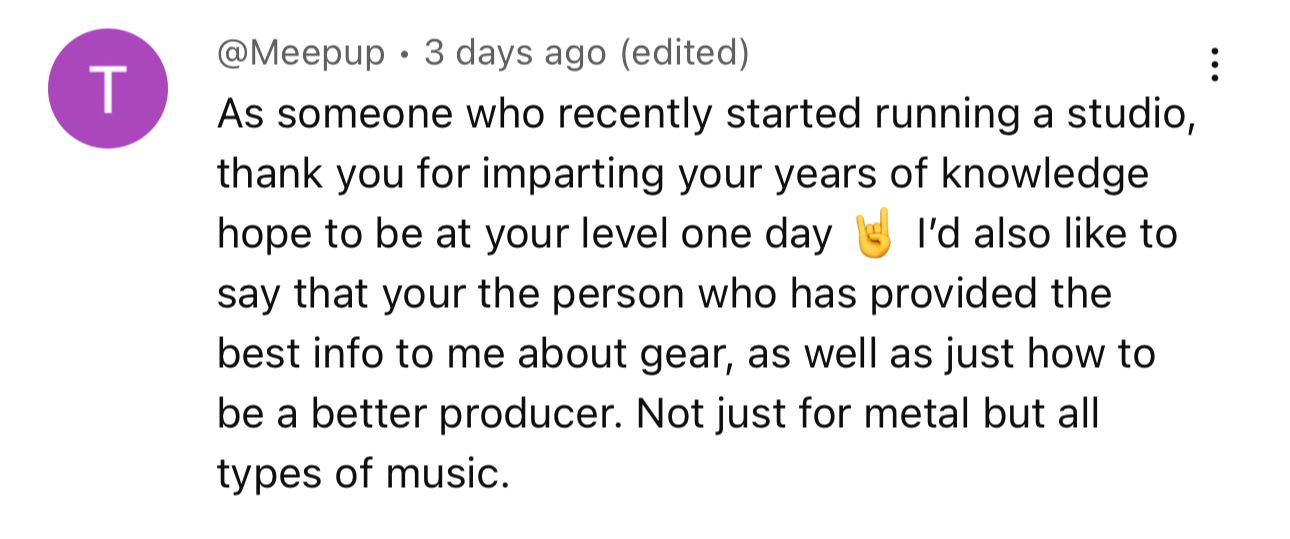Click the purple T profile avatar
The image size is (1290, 539).
(108, 89)
